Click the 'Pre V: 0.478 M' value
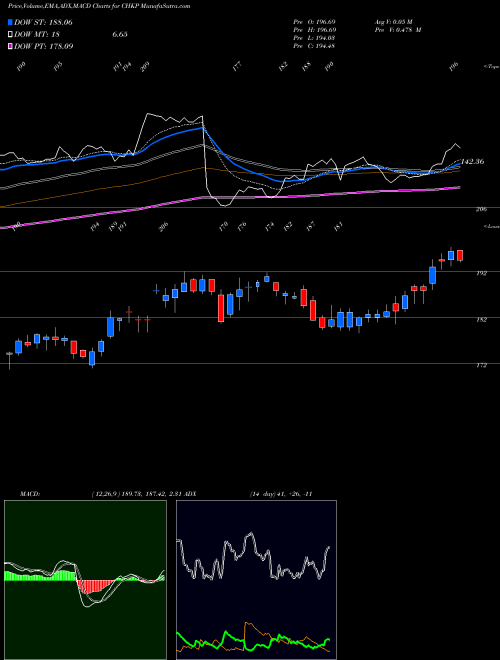The width and height of the screenshot is (500, 660). tap(398, 30)
